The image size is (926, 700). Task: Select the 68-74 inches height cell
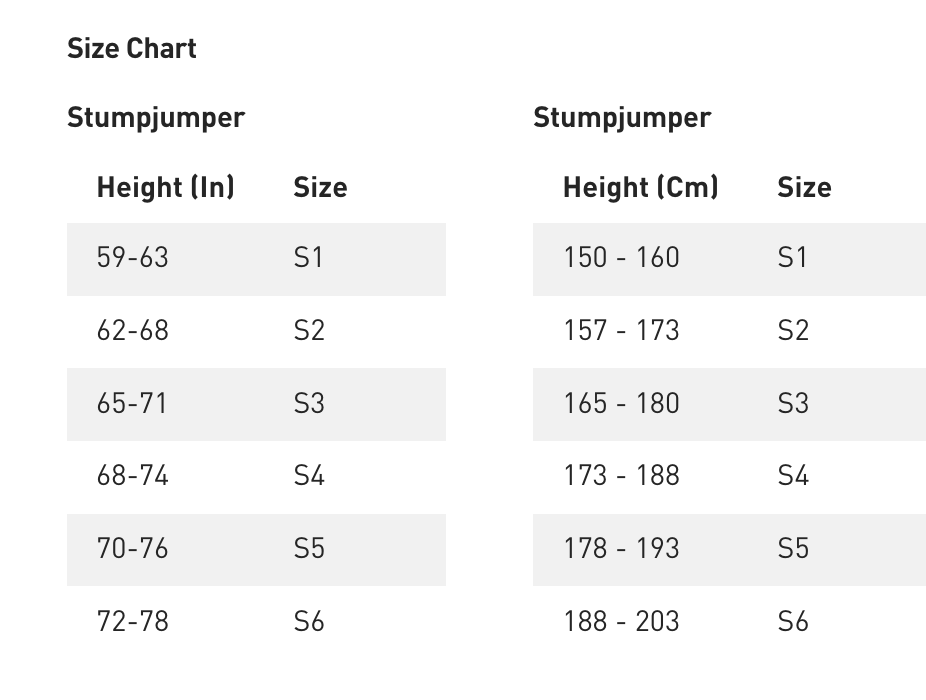coord(132,476)
